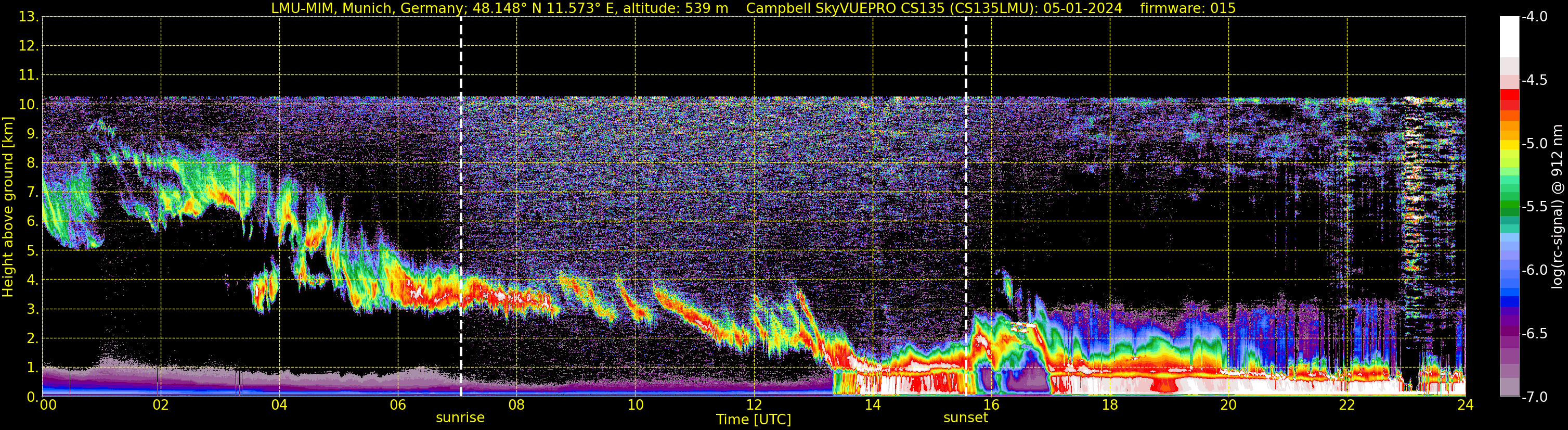The height and width of the screenshot is (430, 1568).
Task: Click the '12' hour tick label
Action: 754,405
